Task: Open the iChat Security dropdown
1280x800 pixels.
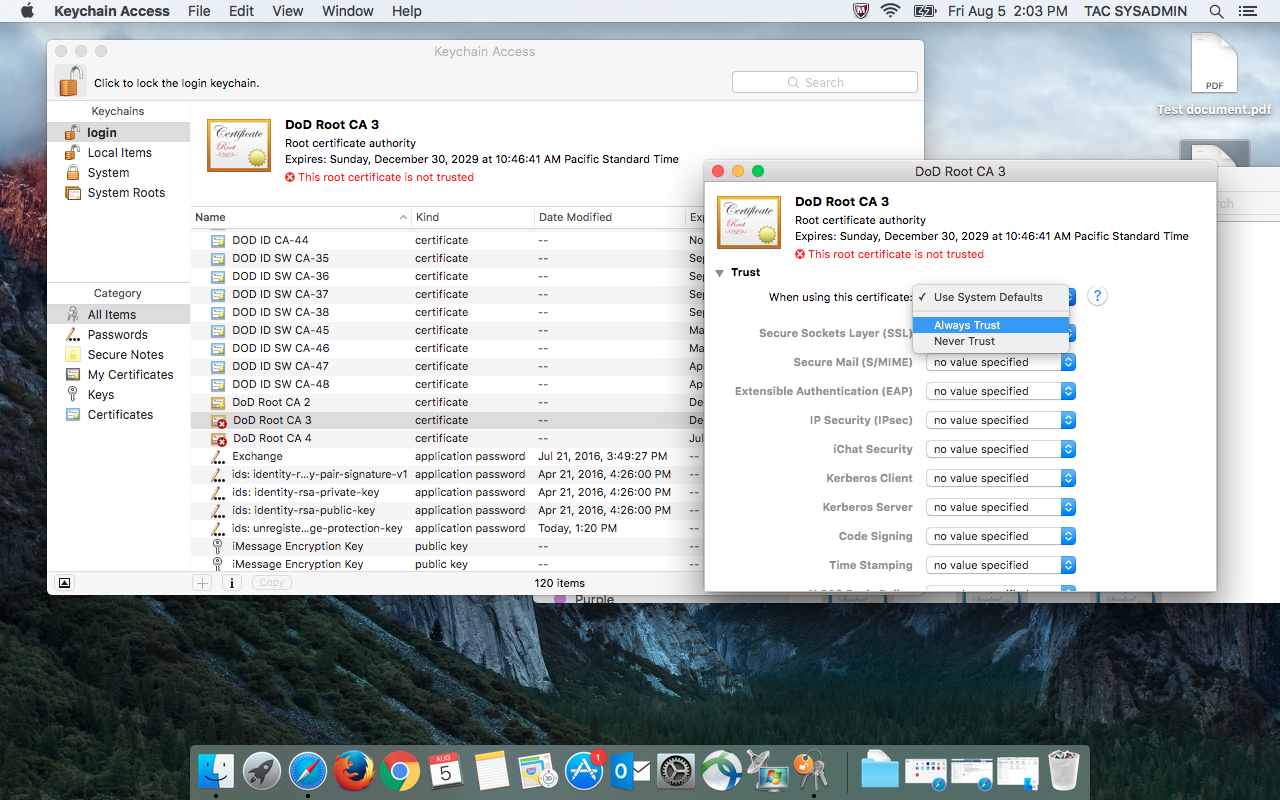Action: 1001,449
